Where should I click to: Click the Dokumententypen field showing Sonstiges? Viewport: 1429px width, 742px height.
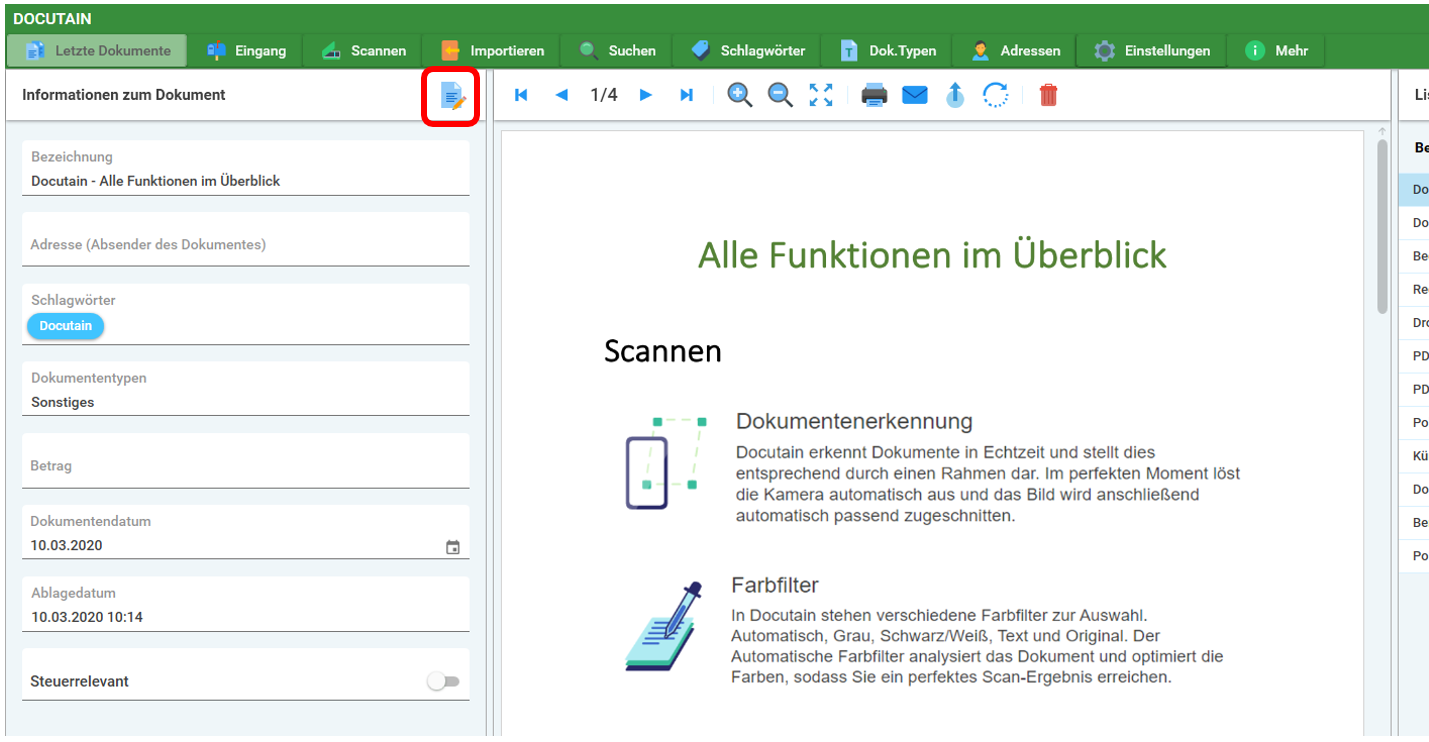coord(246,389)
